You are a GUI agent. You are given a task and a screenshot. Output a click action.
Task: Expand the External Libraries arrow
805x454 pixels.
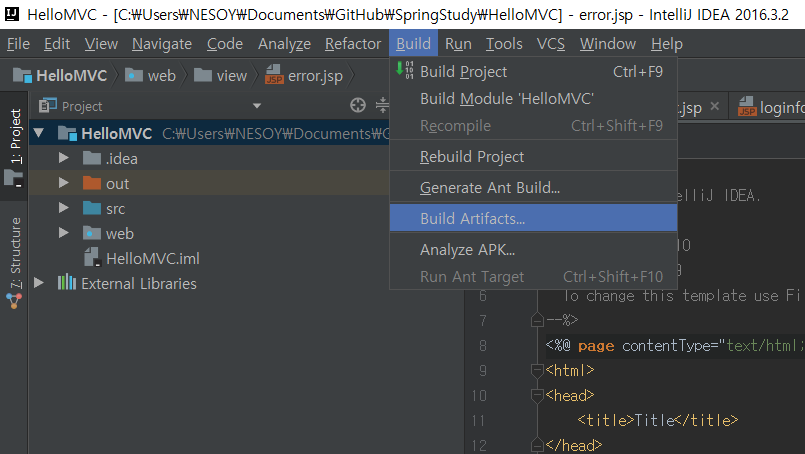click(39, 282)
